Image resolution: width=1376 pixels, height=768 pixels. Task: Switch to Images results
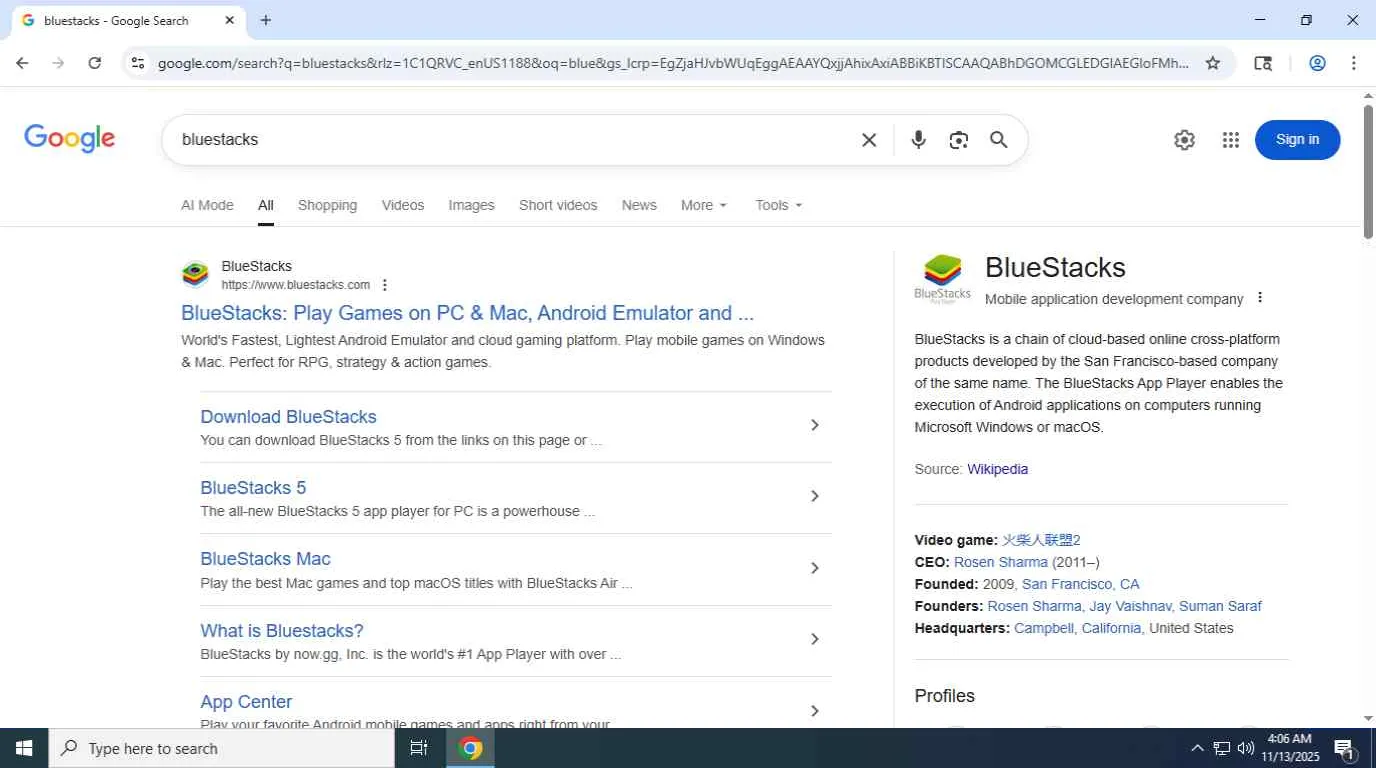(471, 205)
